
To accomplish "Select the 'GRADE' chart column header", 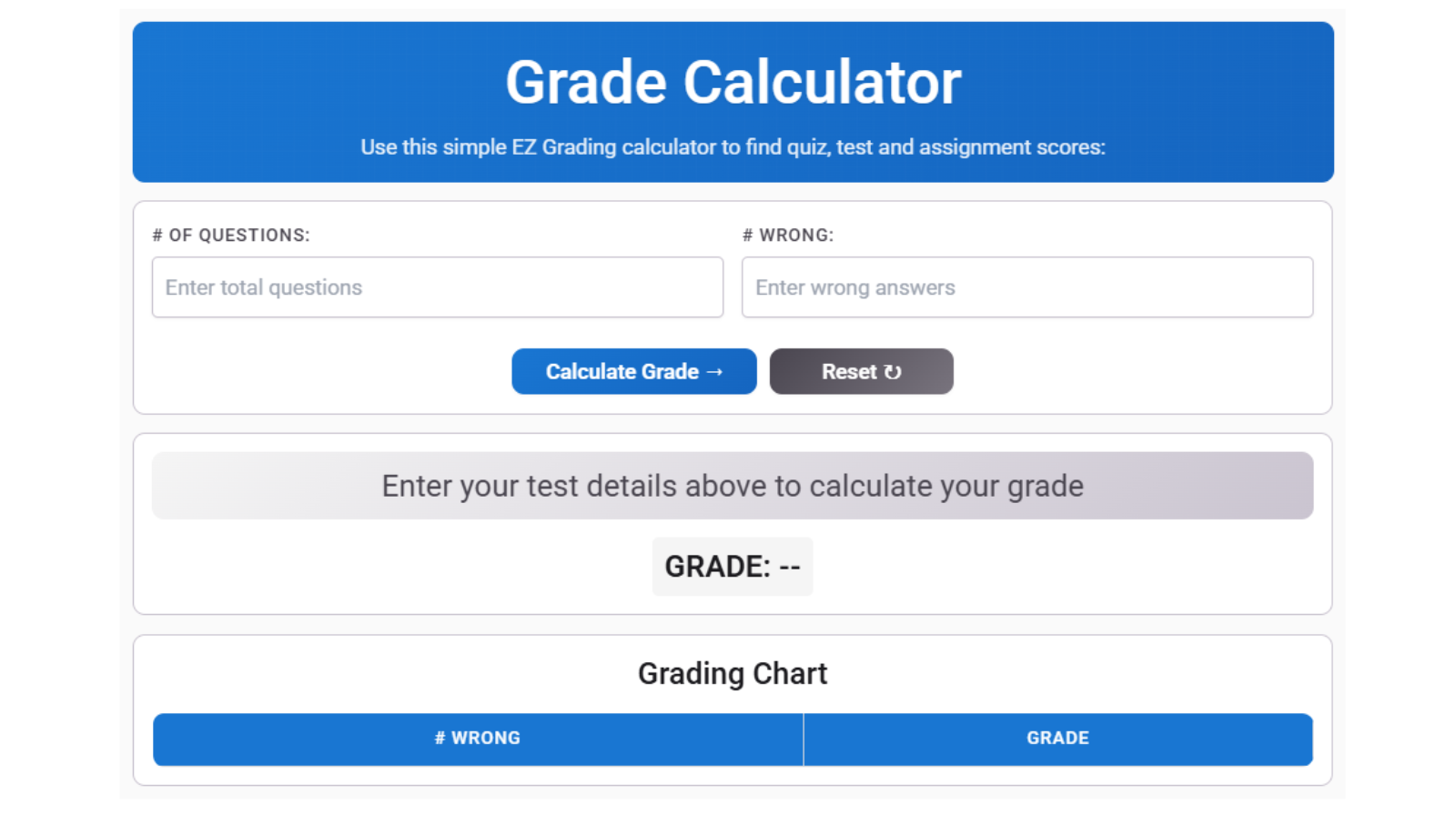I will (x=1057, y=739).
